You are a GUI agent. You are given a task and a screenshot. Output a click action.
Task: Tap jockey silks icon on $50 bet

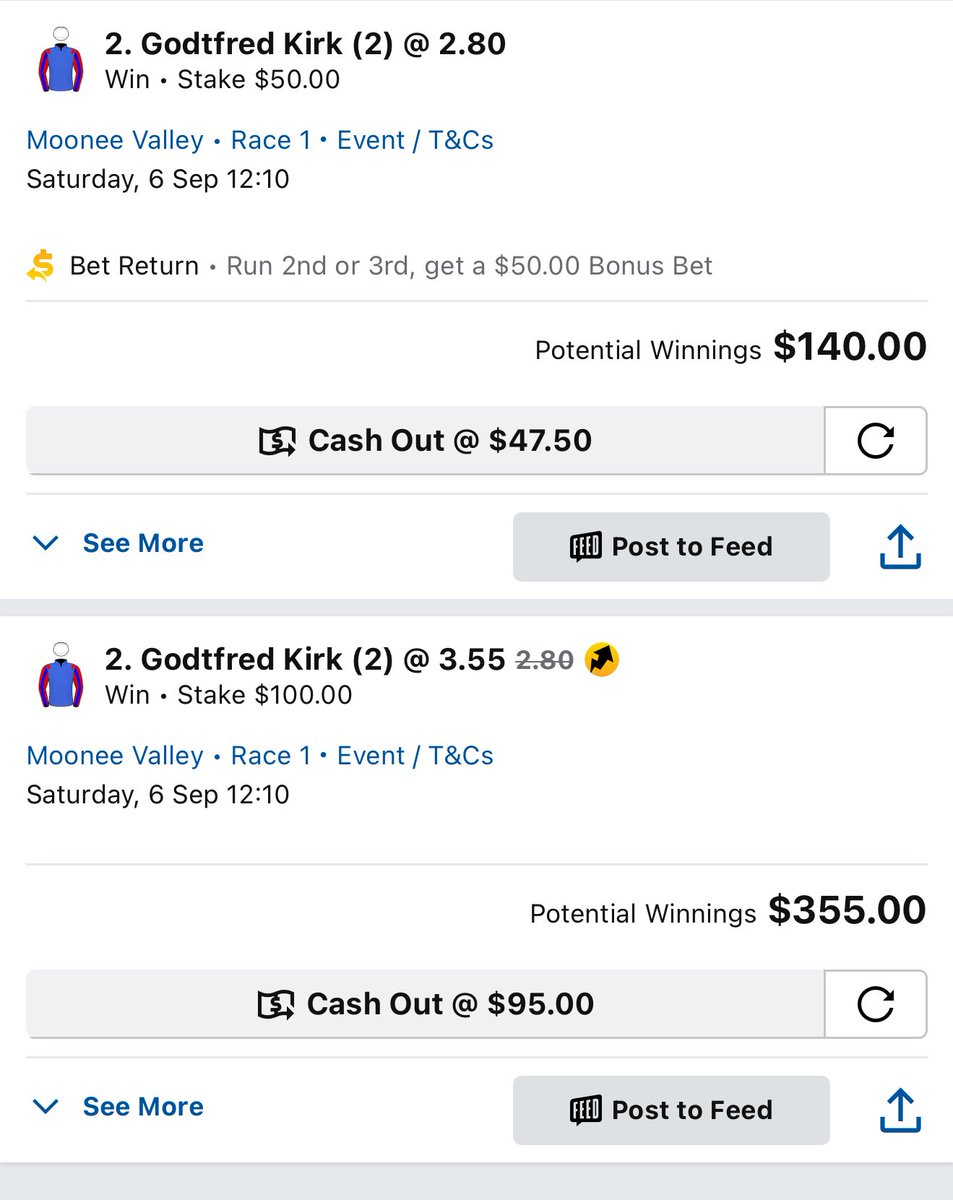(x=61, y=62)
